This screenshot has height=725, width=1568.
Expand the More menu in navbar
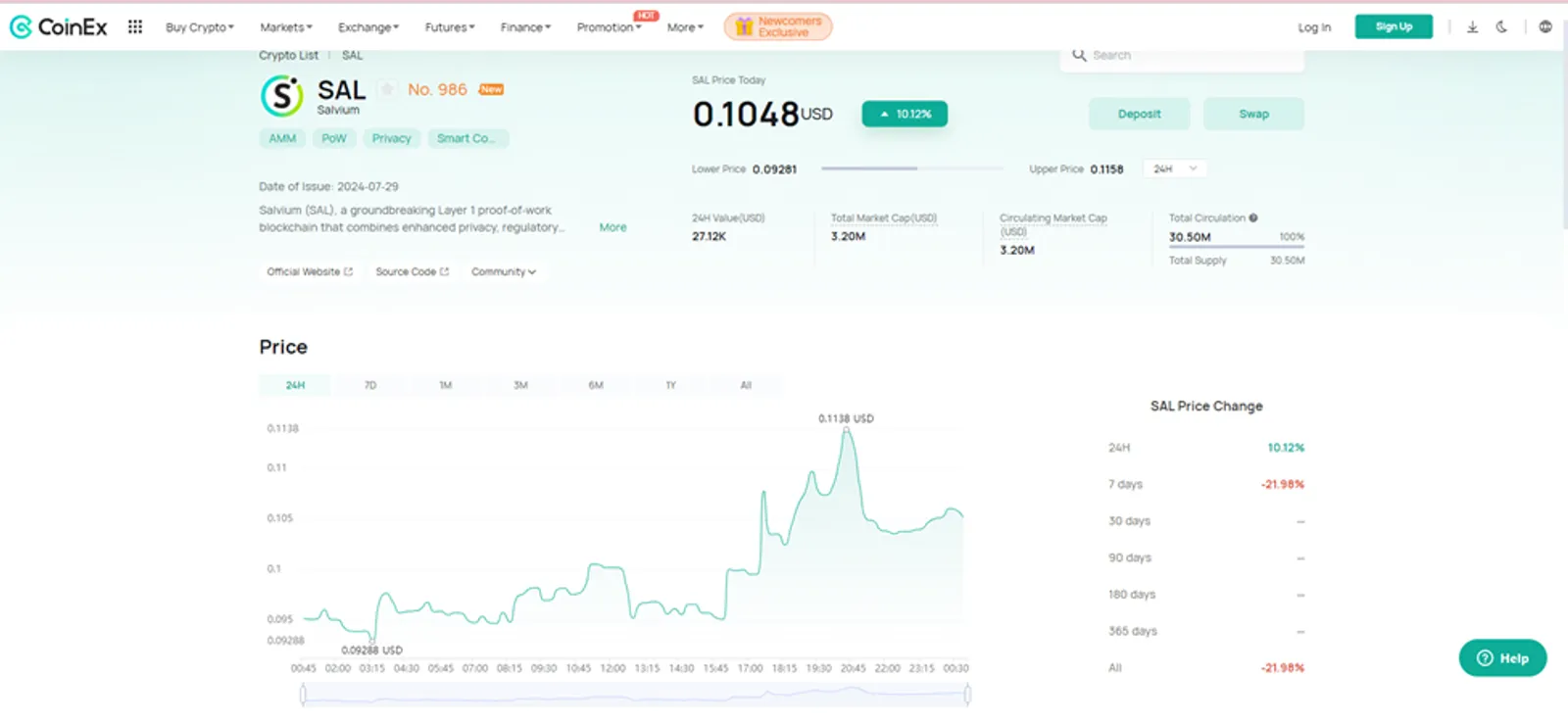(685, 27)
